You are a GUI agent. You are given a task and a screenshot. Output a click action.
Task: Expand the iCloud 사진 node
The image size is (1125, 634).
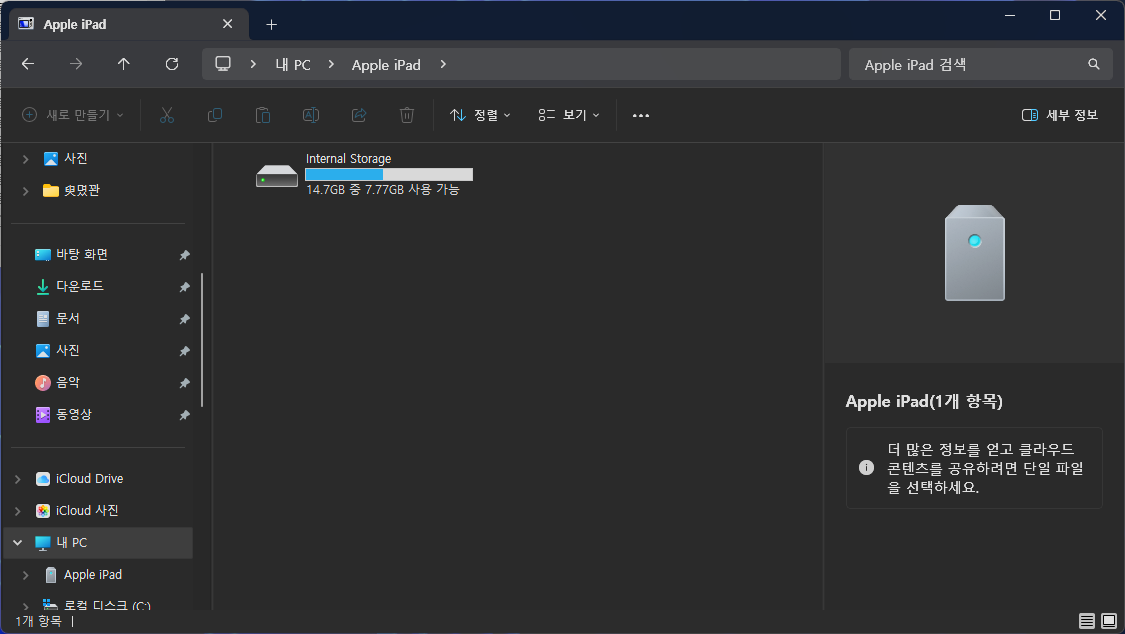tap(18, 511)
